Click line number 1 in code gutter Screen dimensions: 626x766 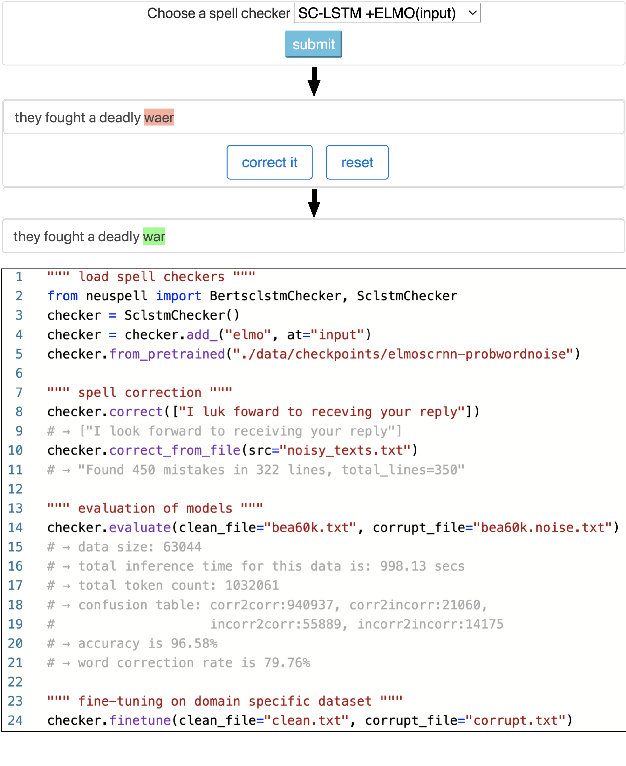tap(18, 277)
